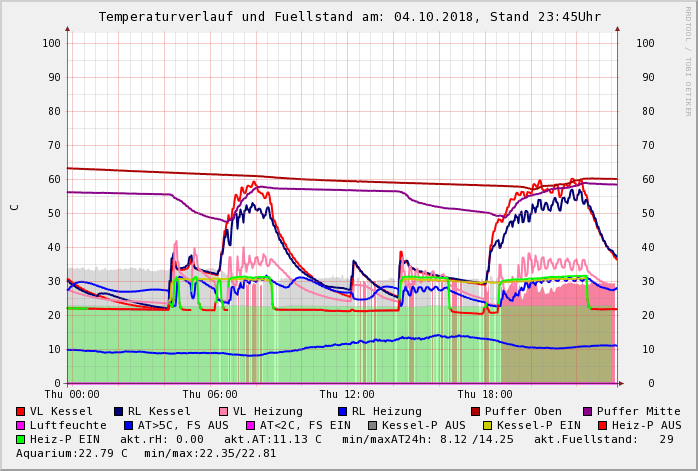The height and width of the screenshot is (471, 698).
Task: Click the RRDTOOL / TOBI OETIKER watermark
Action: click(x=688, y=60)
